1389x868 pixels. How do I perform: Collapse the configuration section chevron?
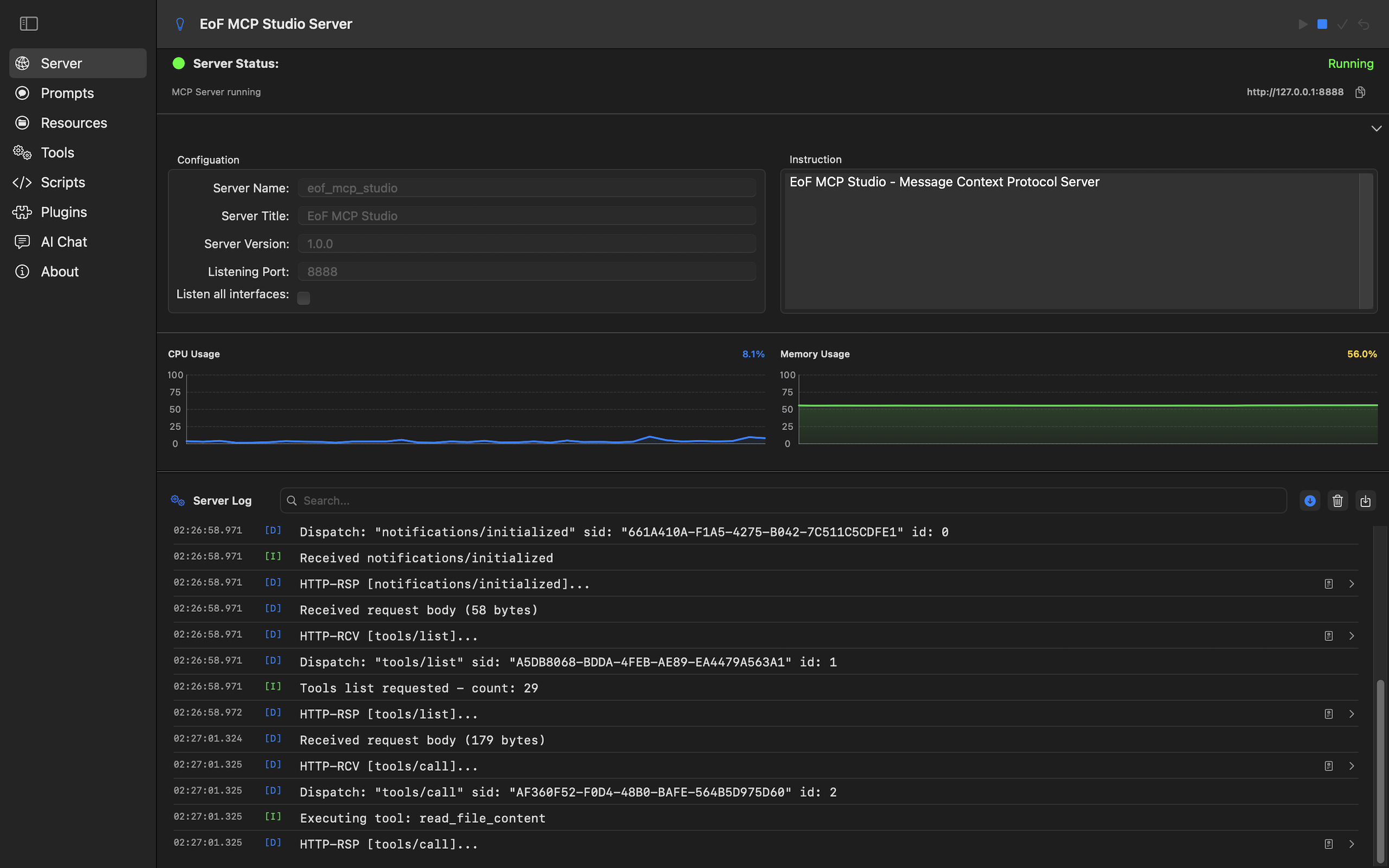pos(1376,129)
